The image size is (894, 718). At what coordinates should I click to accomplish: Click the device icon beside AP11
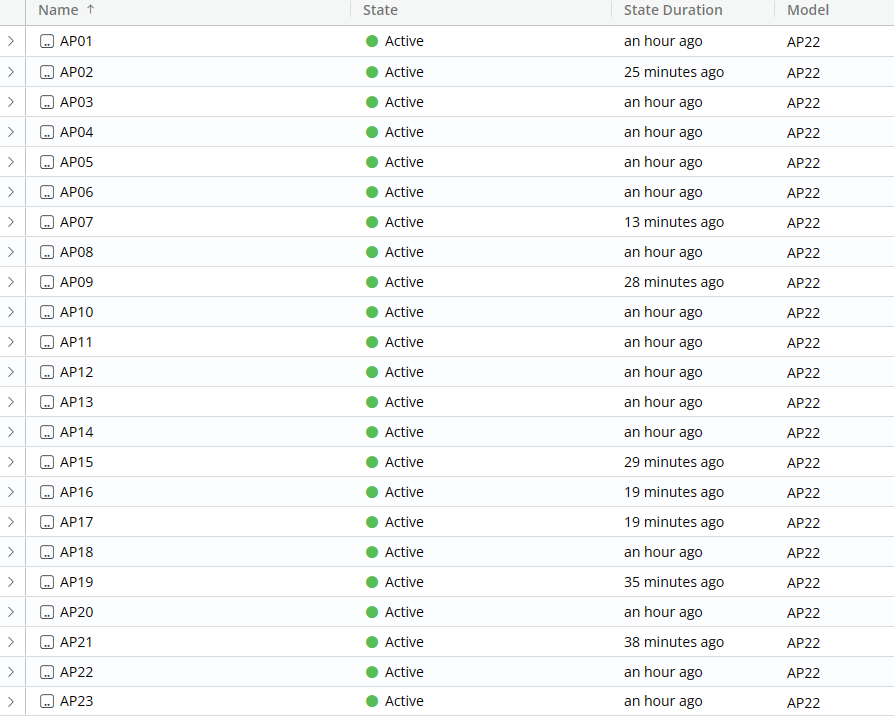pos(47,342)
